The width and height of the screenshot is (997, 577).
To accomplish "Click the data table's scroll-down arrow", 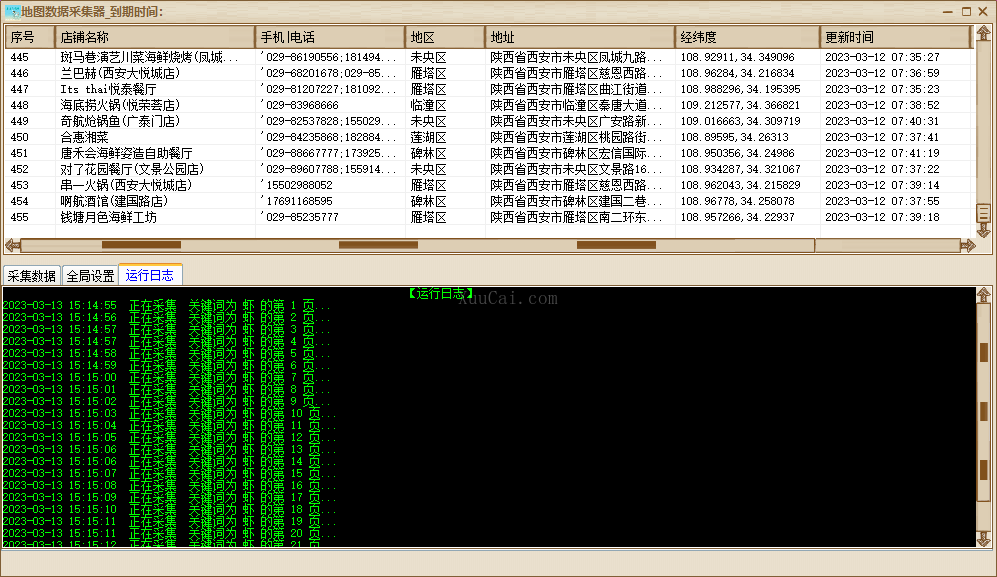I will [x=983, y=230].
